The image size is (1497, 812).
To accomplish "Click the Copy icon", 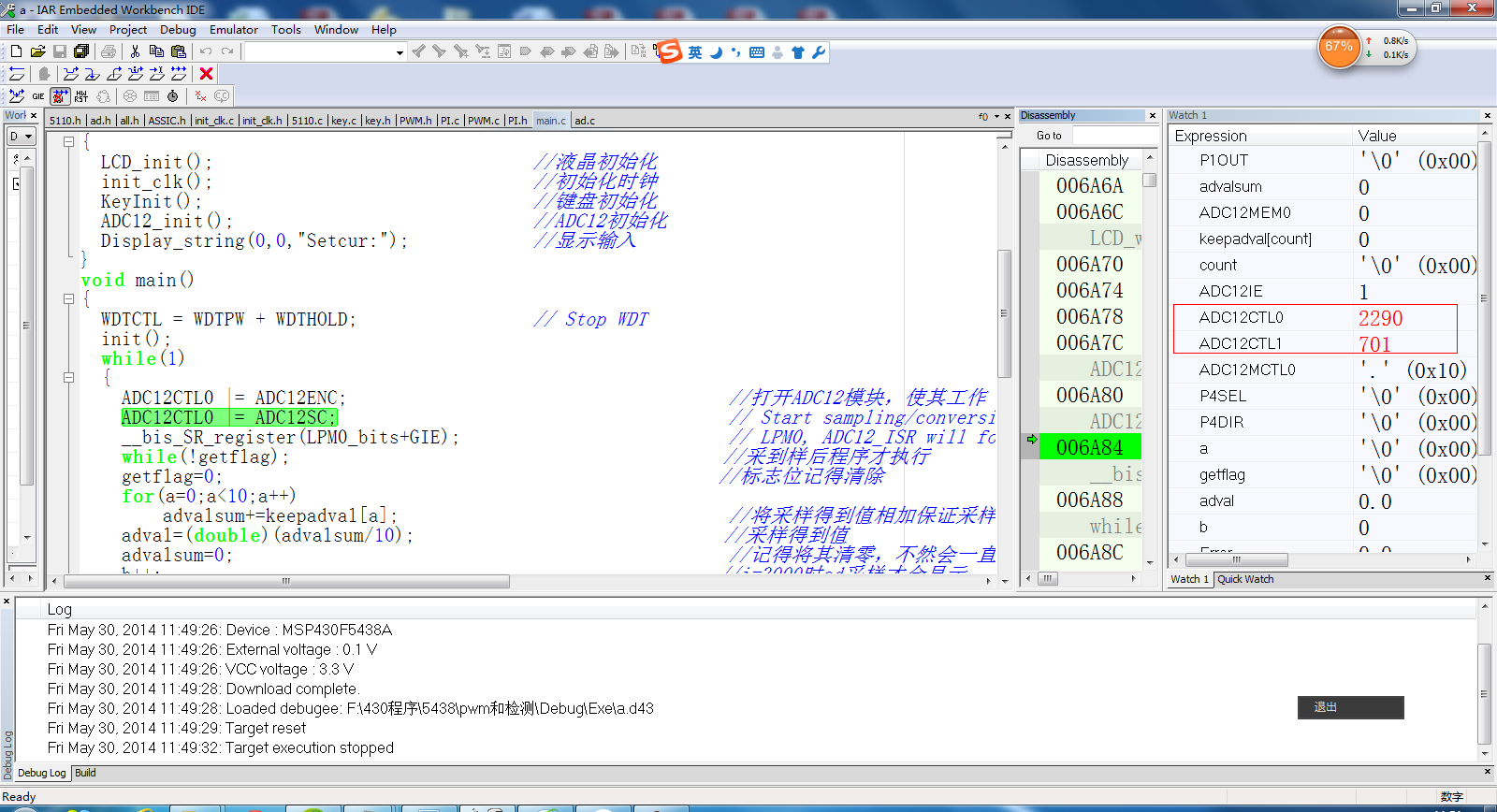I will pyautogui.click(x=156, y=52).
